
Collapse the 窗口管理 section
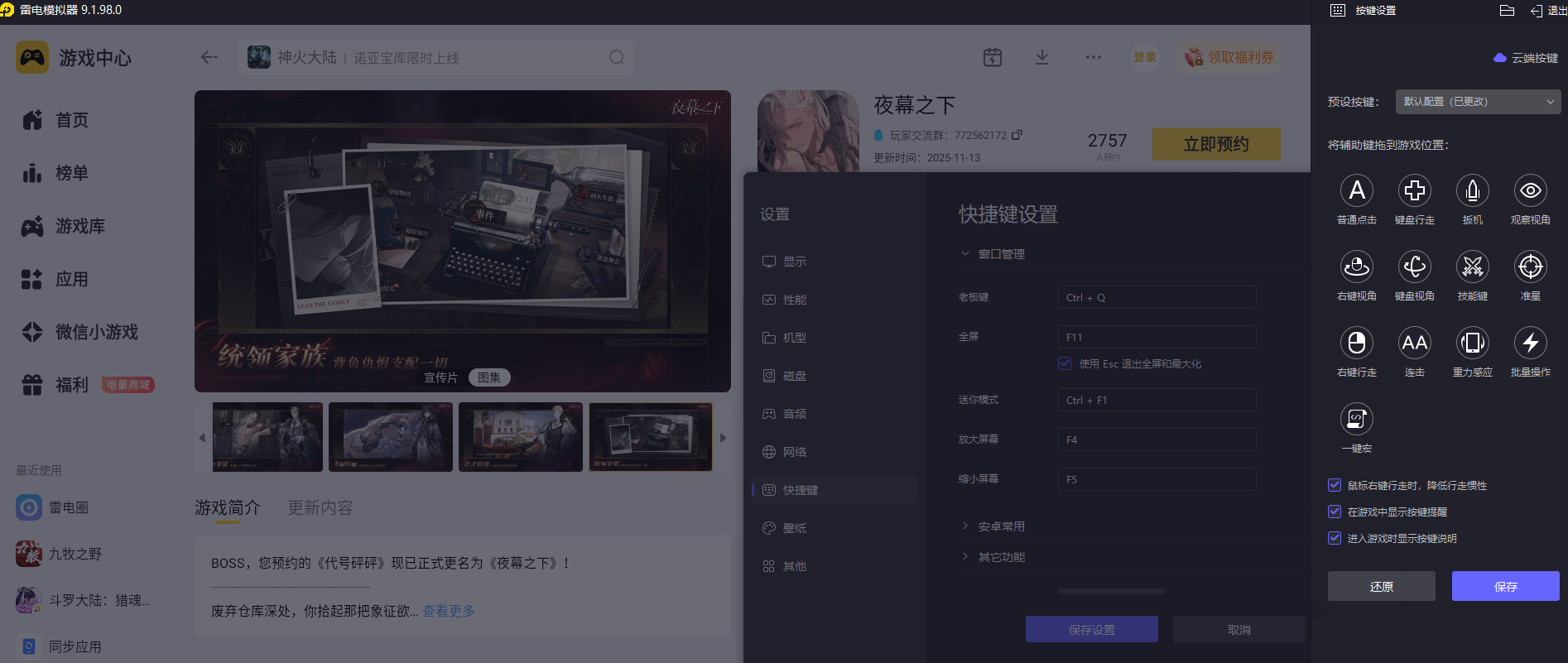click(1001, 254)
